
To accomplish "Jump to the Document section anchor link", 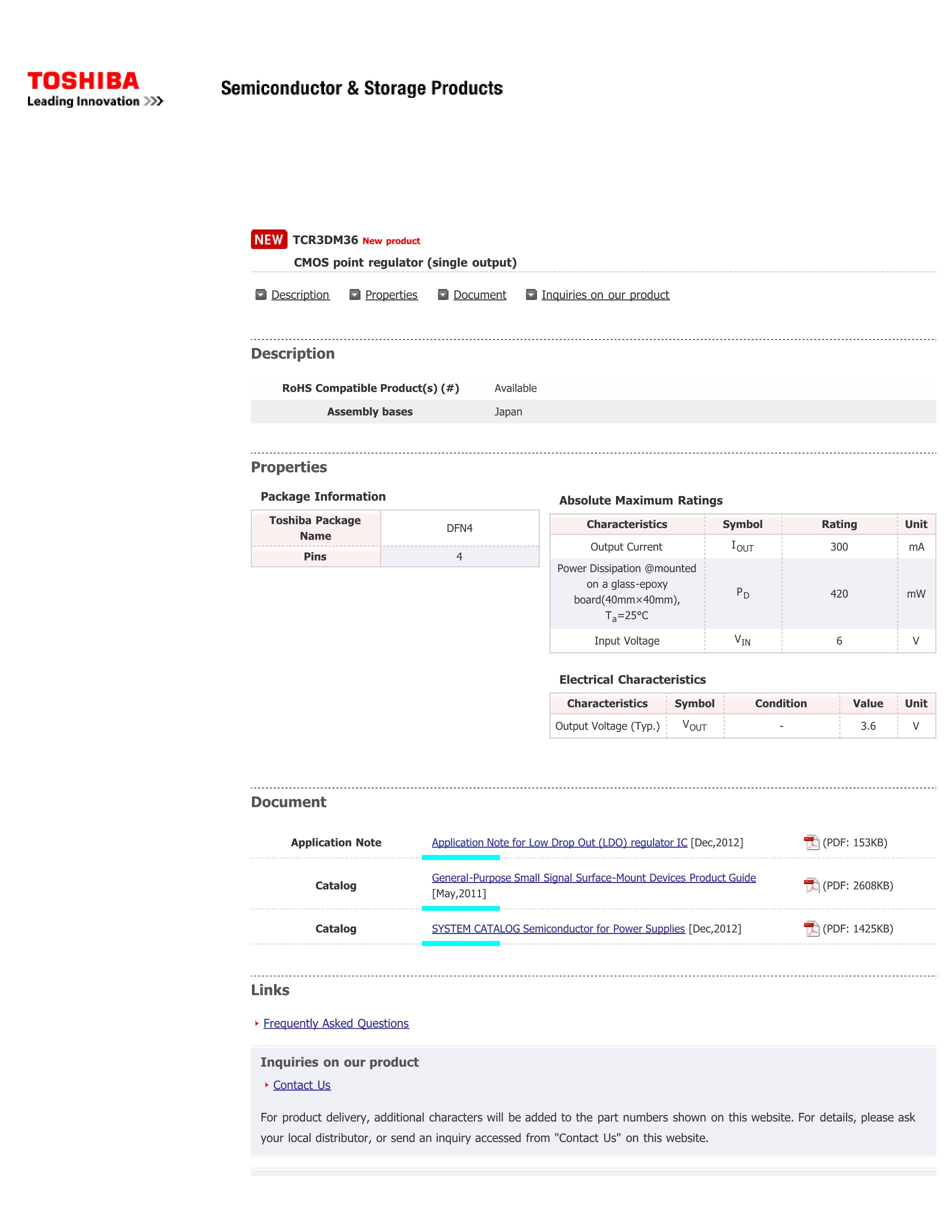I will 479,295.
